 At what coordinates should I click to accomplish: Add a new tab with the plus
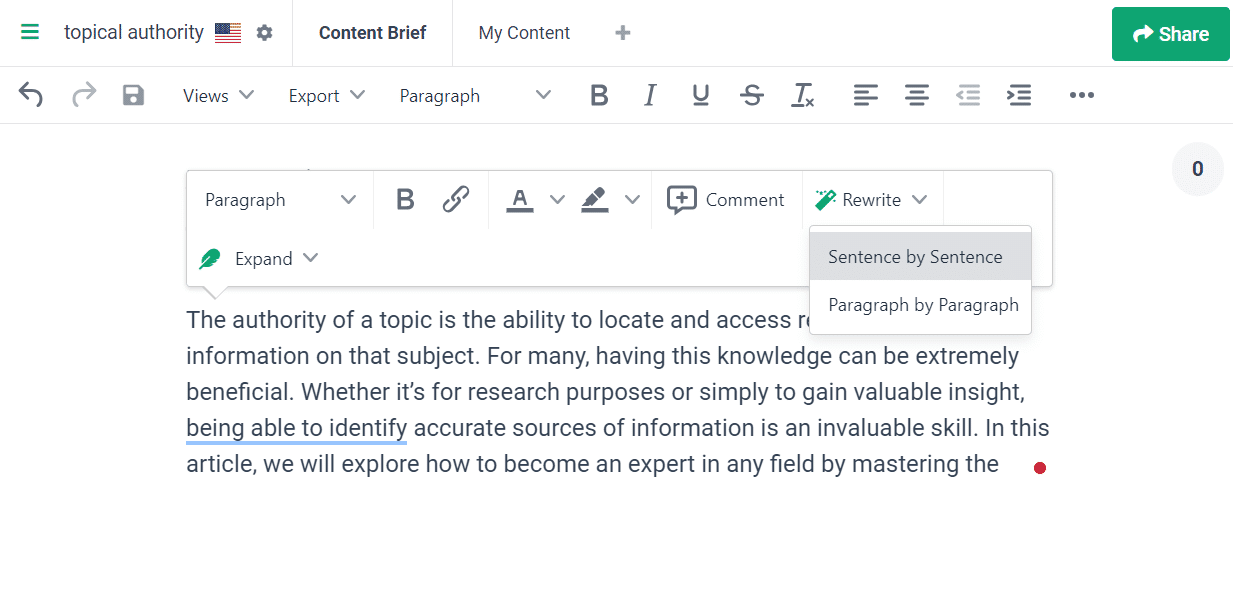click(x=623, y=33)
